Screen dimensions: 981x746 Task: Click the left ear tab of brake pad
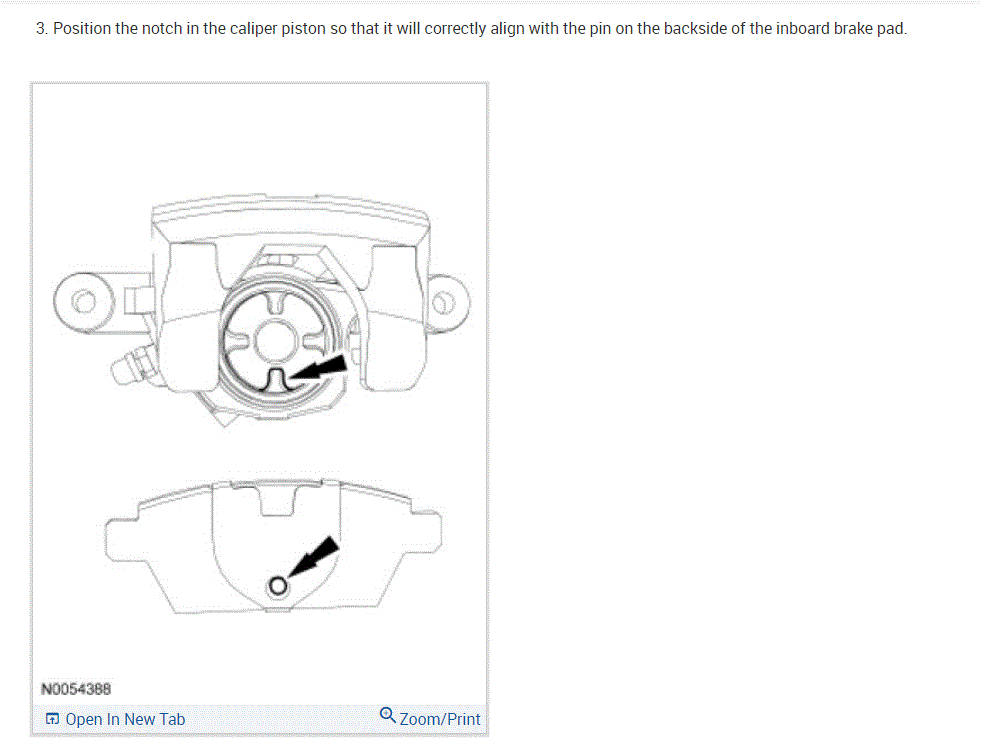coord(123,538)
